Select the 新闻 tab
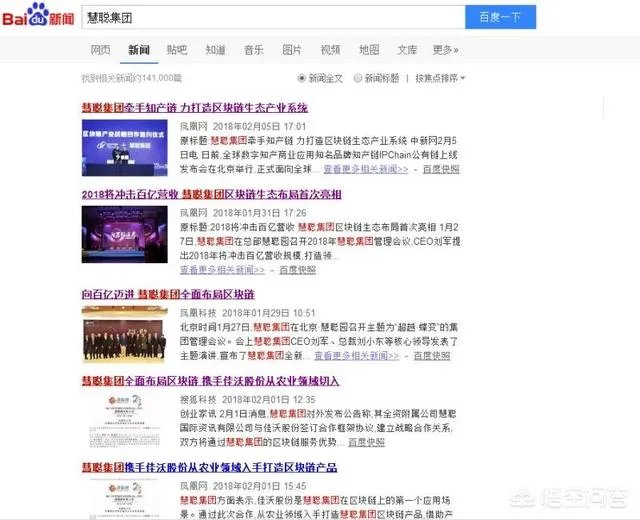The width and height of the screenshot is (640, 520). pos(139,50)
